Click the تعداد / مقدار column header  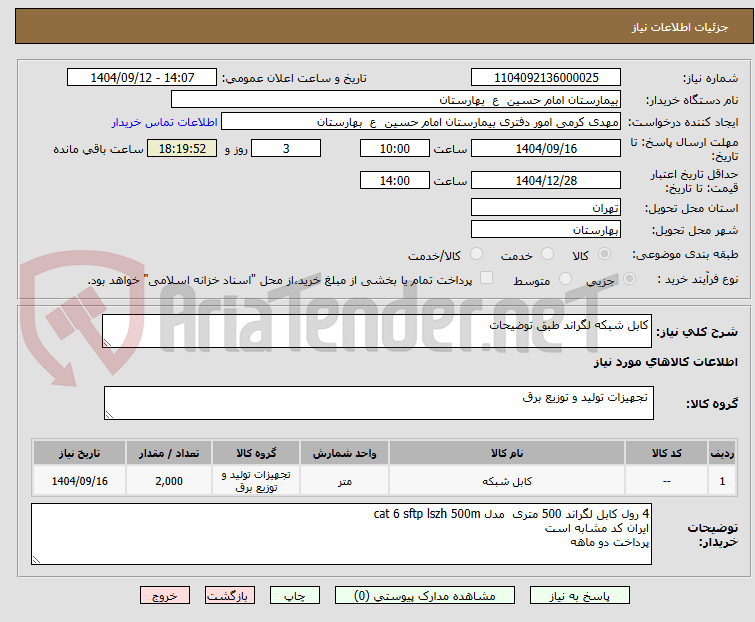click(x=169, y=453)
